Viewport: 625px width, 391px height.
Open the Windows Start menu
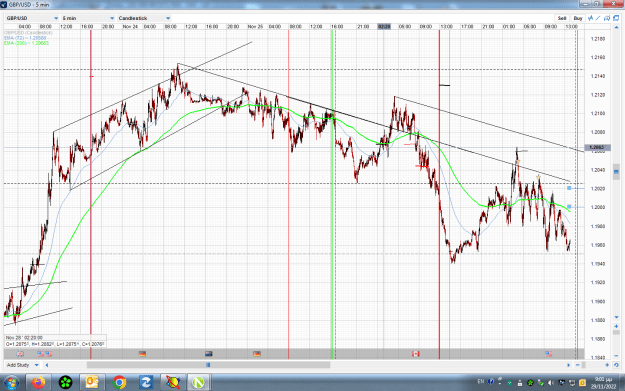[11, 383]
